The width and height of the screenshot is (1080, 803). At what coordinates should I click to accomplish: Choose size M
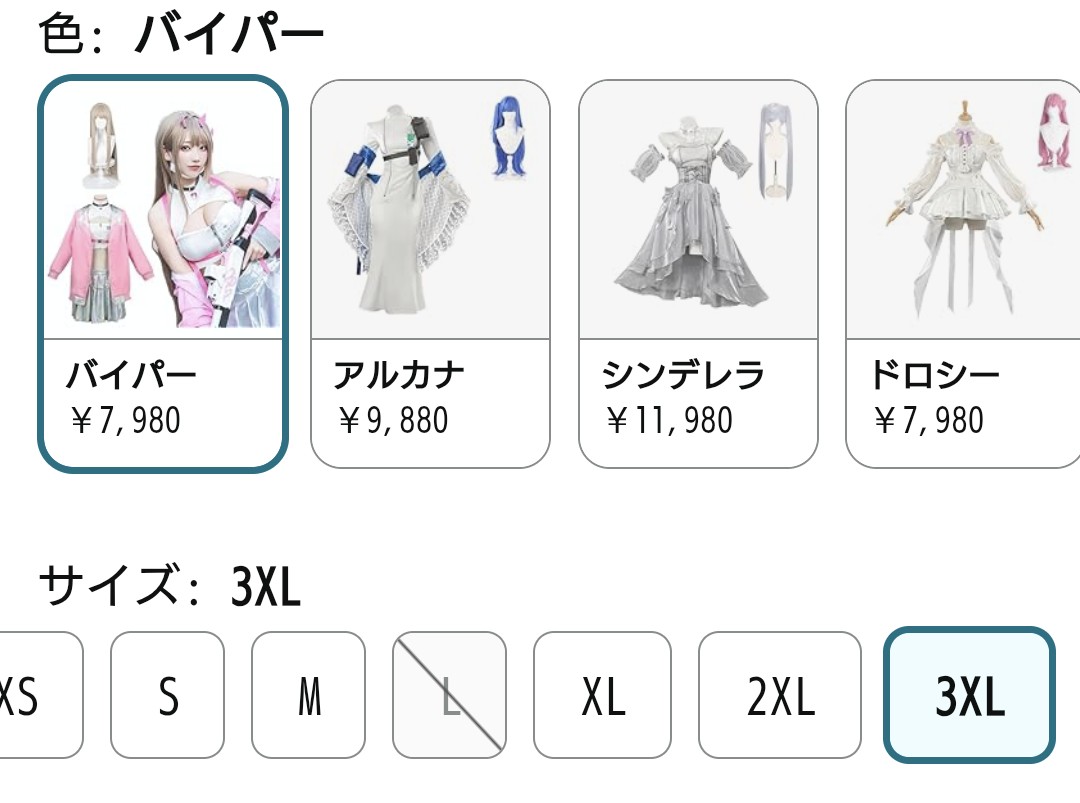tap(309, 695)
